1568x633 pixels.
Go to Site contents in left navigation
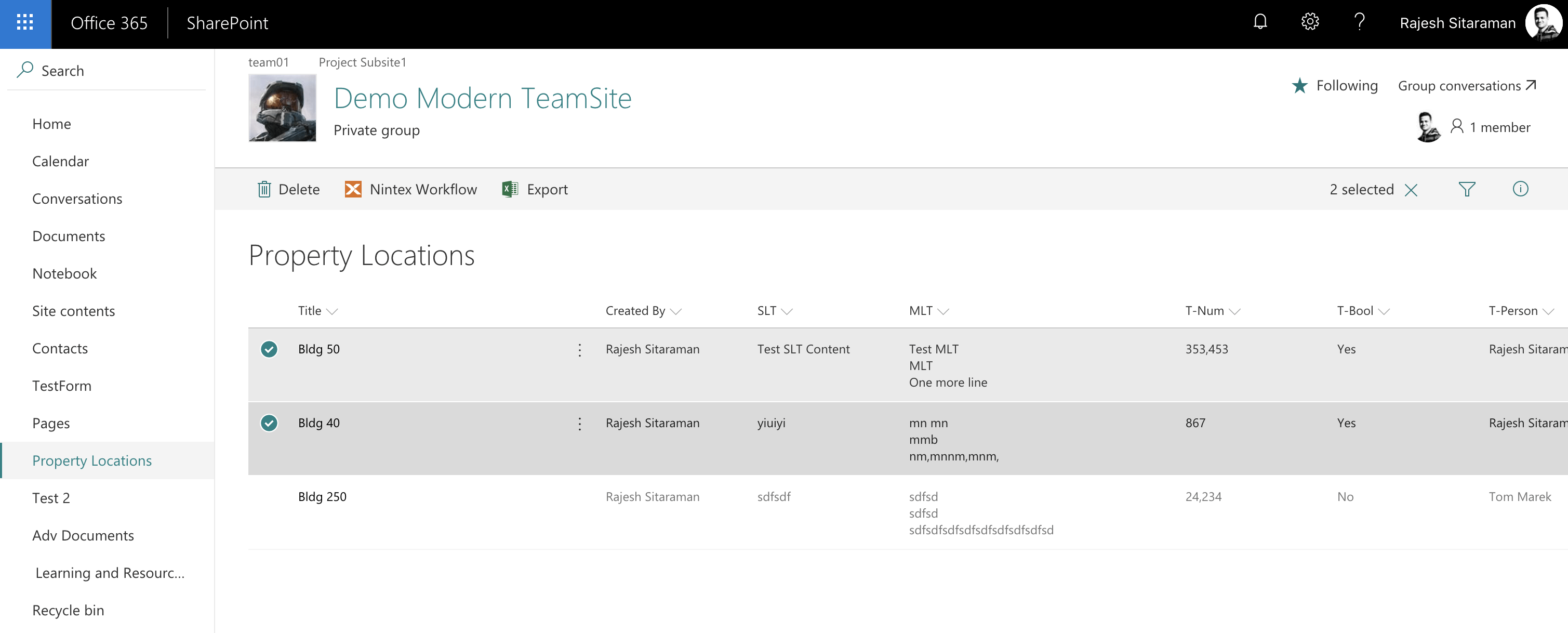tap(74, 311)
